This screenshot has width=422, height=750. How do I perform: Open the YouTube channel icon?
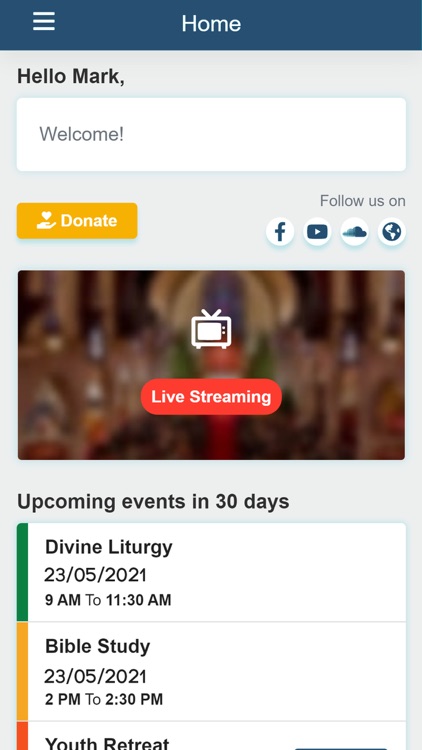tap(317, 232)
